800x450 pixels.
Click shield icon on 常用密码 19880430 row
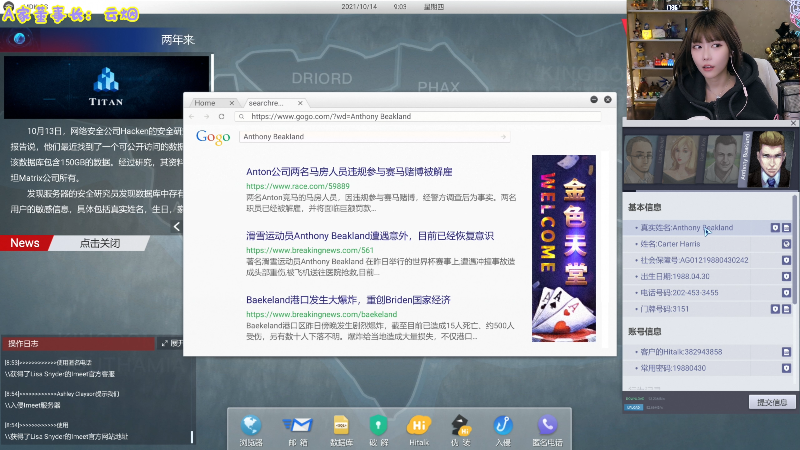pyautogui.click(x=786, y=368)
